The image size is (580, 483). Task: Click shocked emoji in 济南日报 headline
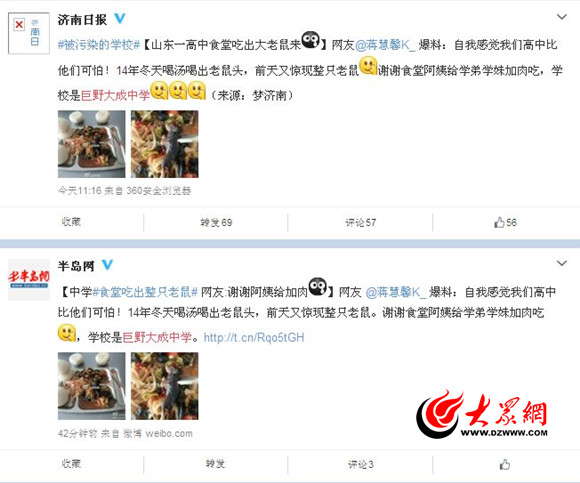point(311,40)
